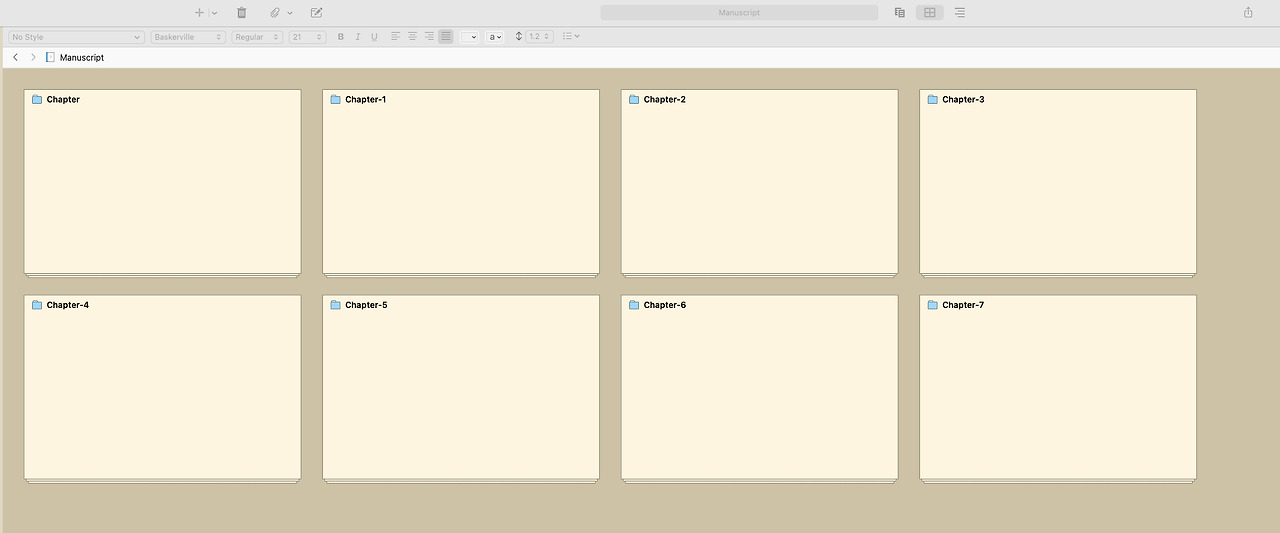Image resolution: width=1280 pixels, height=533 pixels.
Task: Click the folder icon on Chapter card
Action: coord(37,100)
